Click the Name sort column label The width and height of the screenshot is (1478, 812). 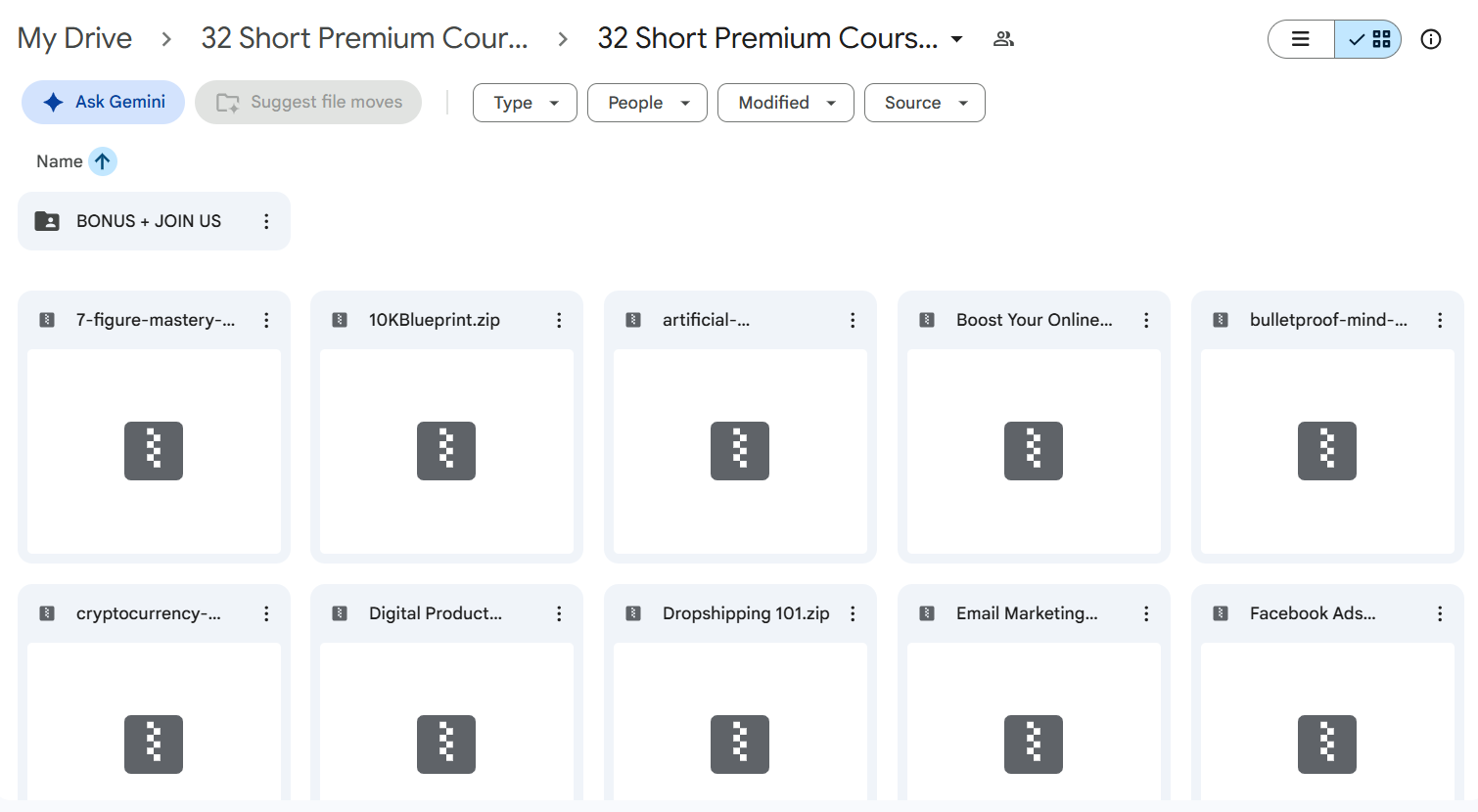click(x=60, y=161)
